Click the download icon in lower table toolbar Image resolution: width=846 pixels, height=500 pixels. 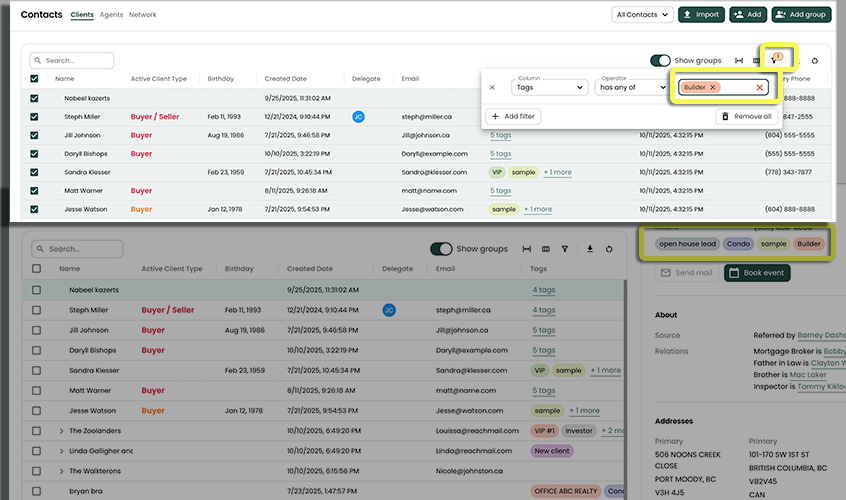pyautogui.click(x=589, y=249)
